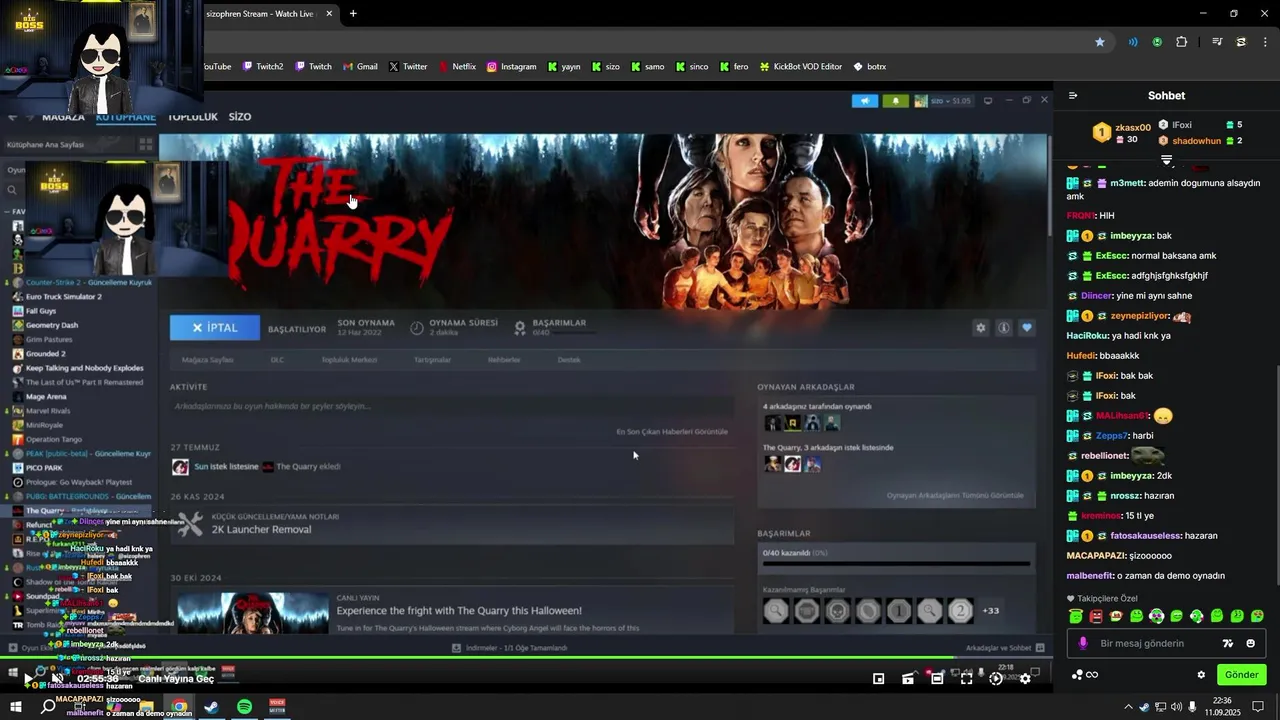Show hidden system tray icons
The height and width of the screenshot is (720, 1280).
(1128, 707)
